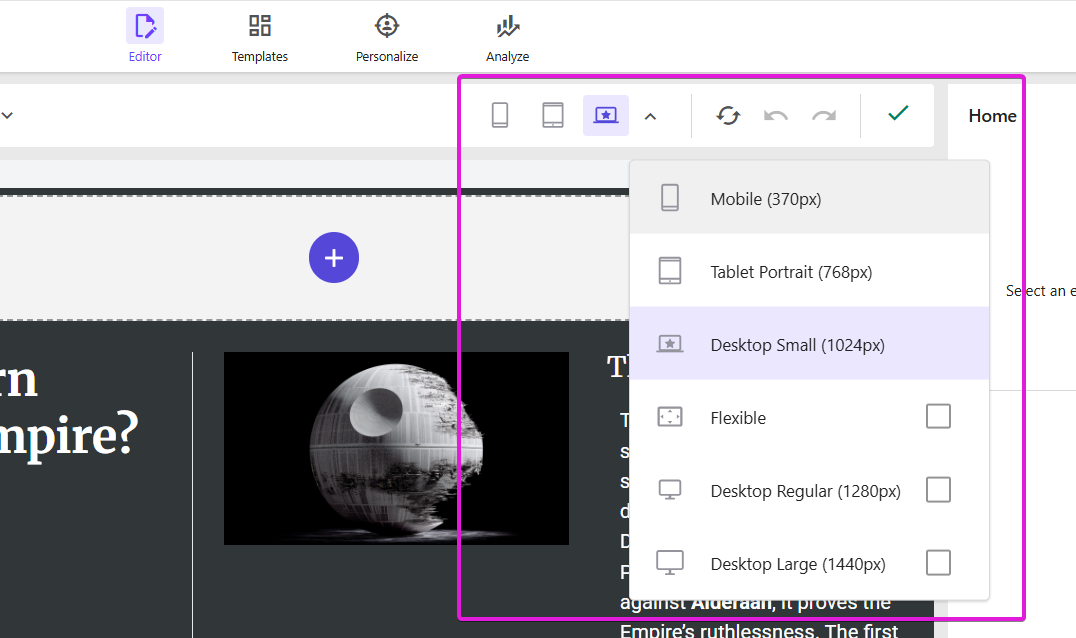
Task: Switch to the Templates section
Action: pyautogui.click(x=260, y=36)
